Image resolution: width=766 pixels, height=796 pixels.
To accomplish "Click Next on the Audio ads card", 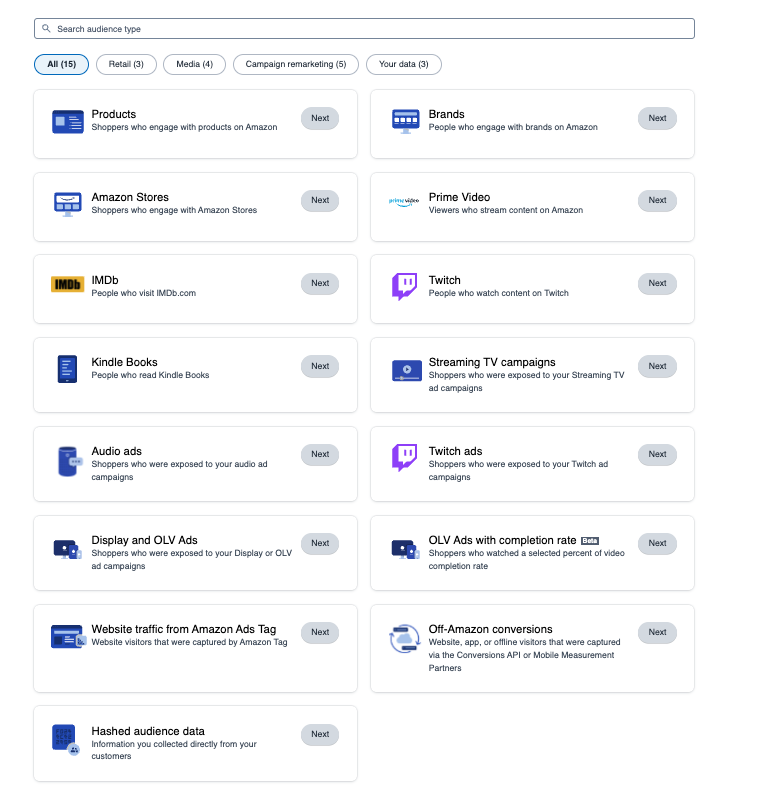I will pos(320,454).
